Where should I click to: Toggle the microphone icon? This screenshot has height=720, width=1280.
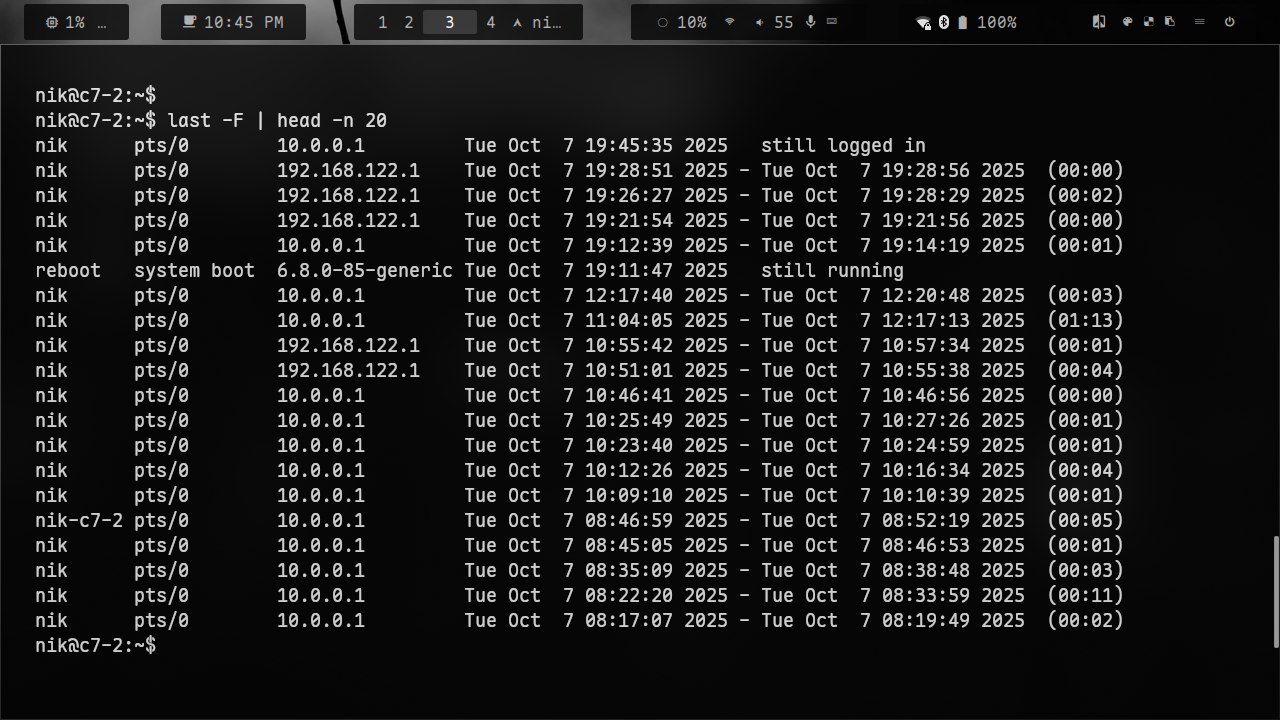[810, 22]
